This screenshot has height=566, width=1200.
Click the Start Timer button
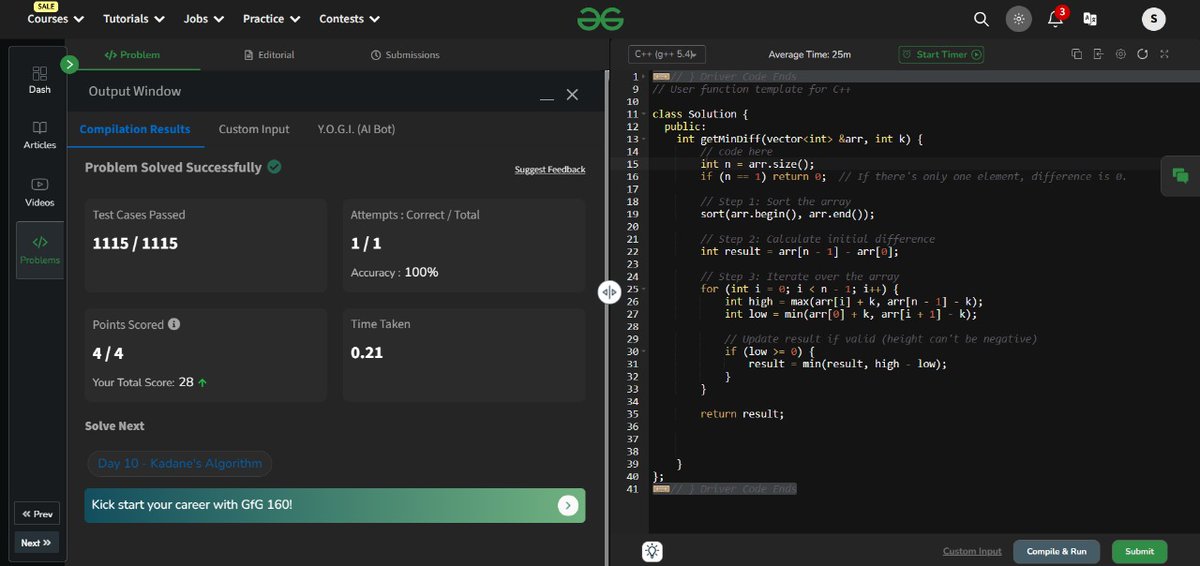941,55
